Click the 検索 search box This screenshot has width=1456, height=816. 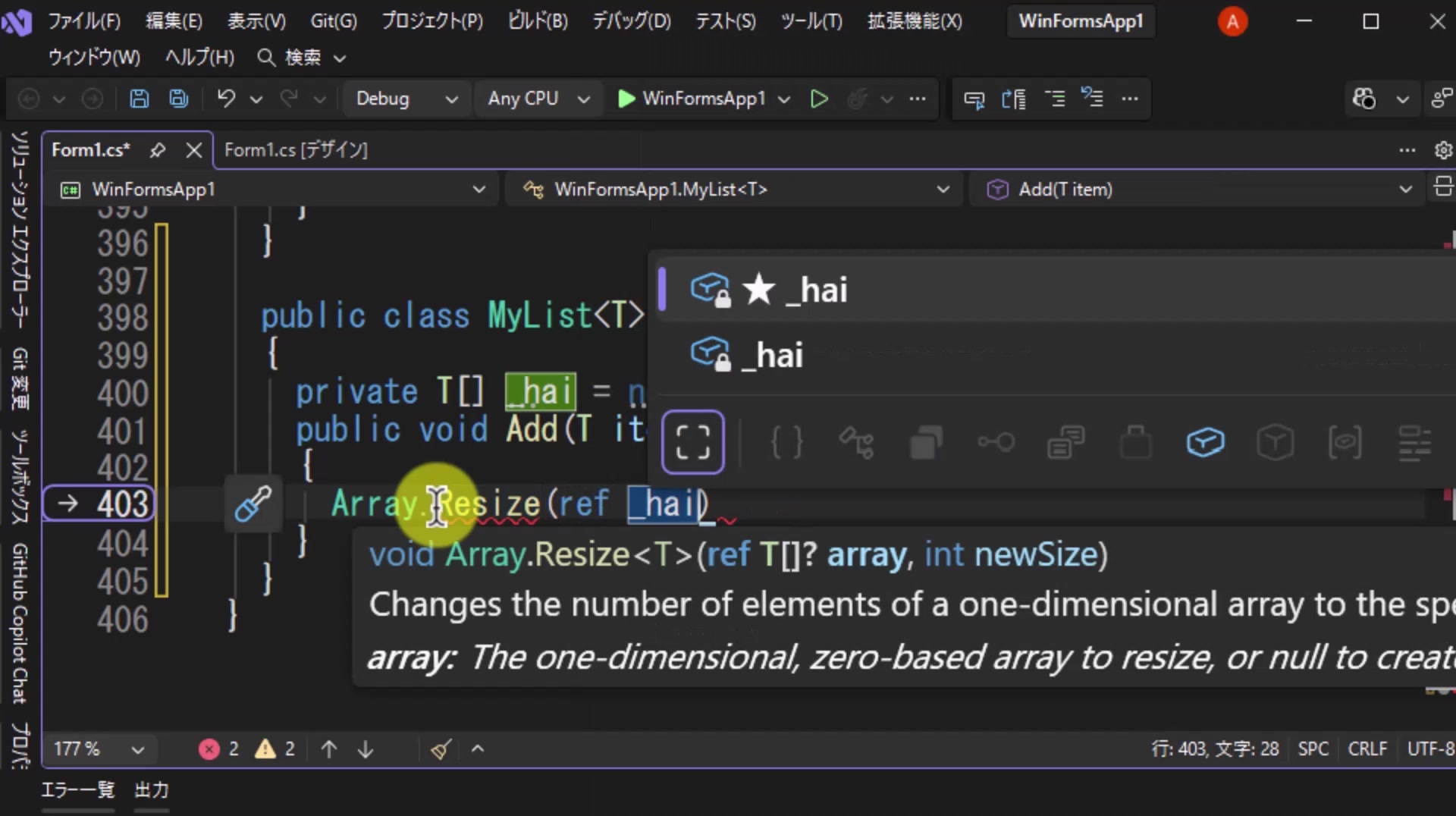pyautogui.click(x=302, y=58)
